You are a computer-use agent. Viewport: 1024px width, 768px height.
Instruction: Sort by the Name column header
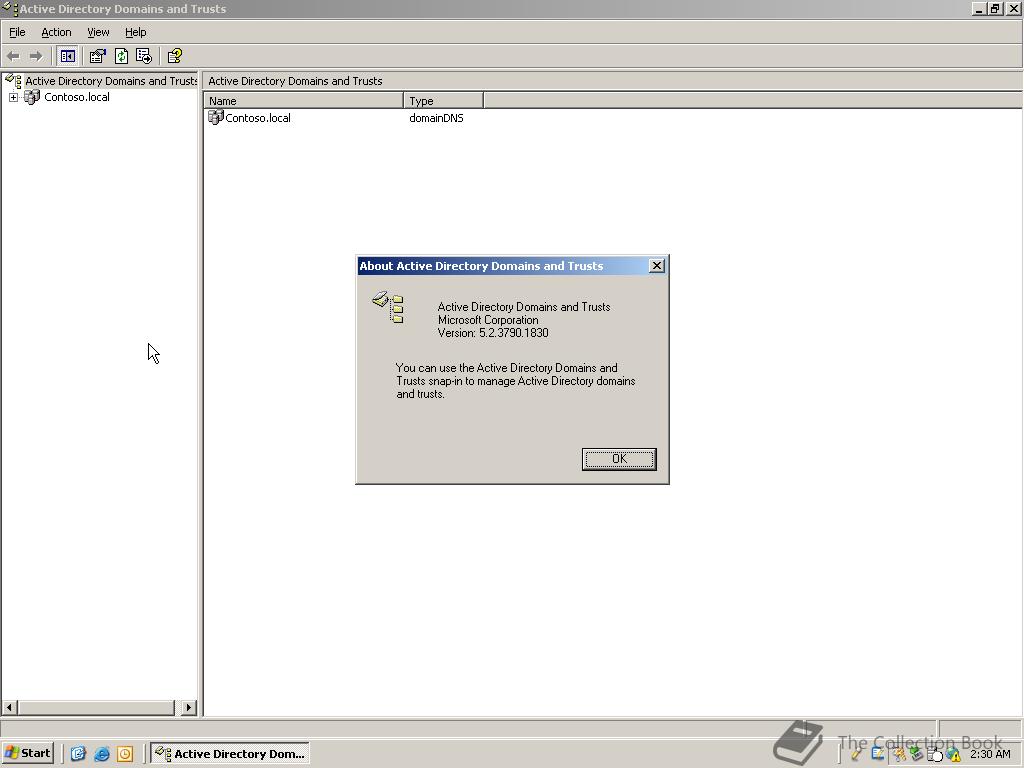pos(304,101)
